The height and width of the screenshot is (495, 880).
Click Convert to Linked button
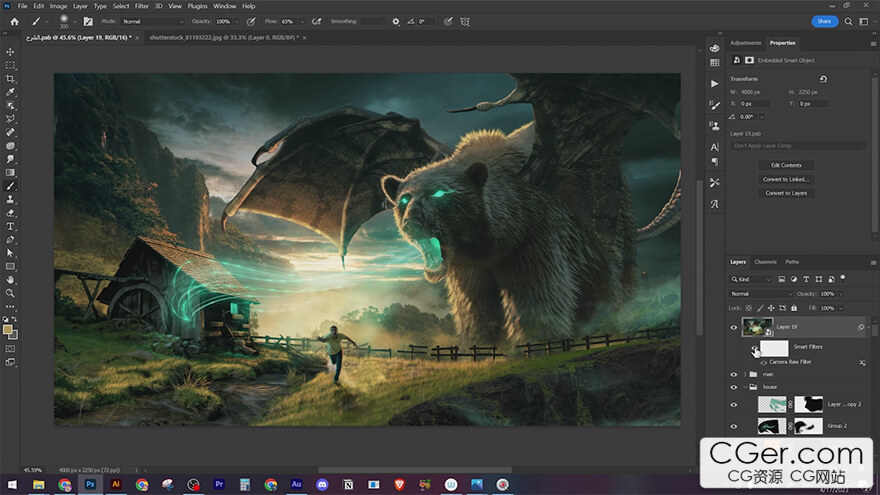pyautogui.click(x=786, y=180)
